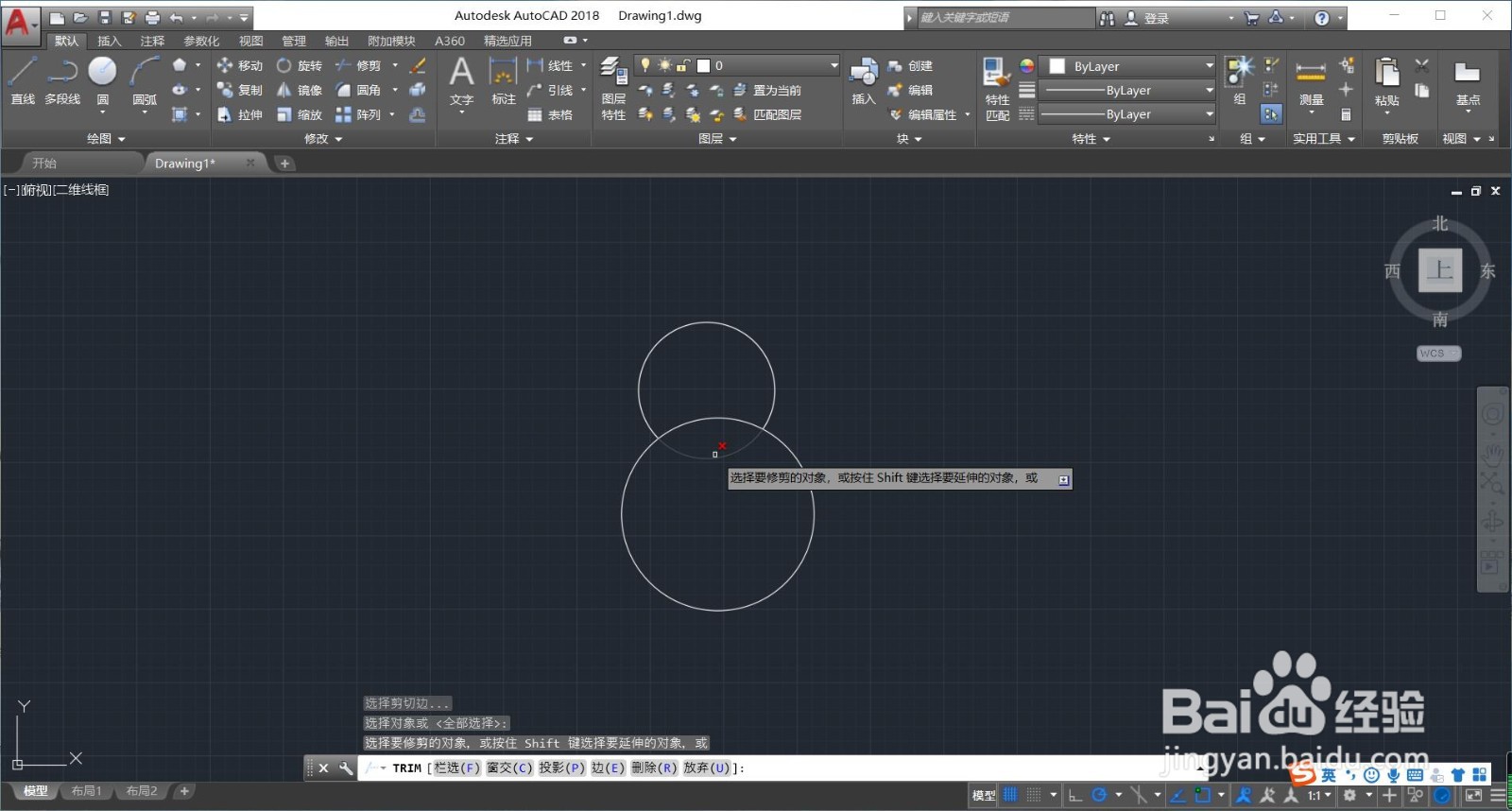Click the 上 (Top) face of ViewCube
Image resolution: width=1512 pixels, height=811 pixels.
click(1439, 270)
